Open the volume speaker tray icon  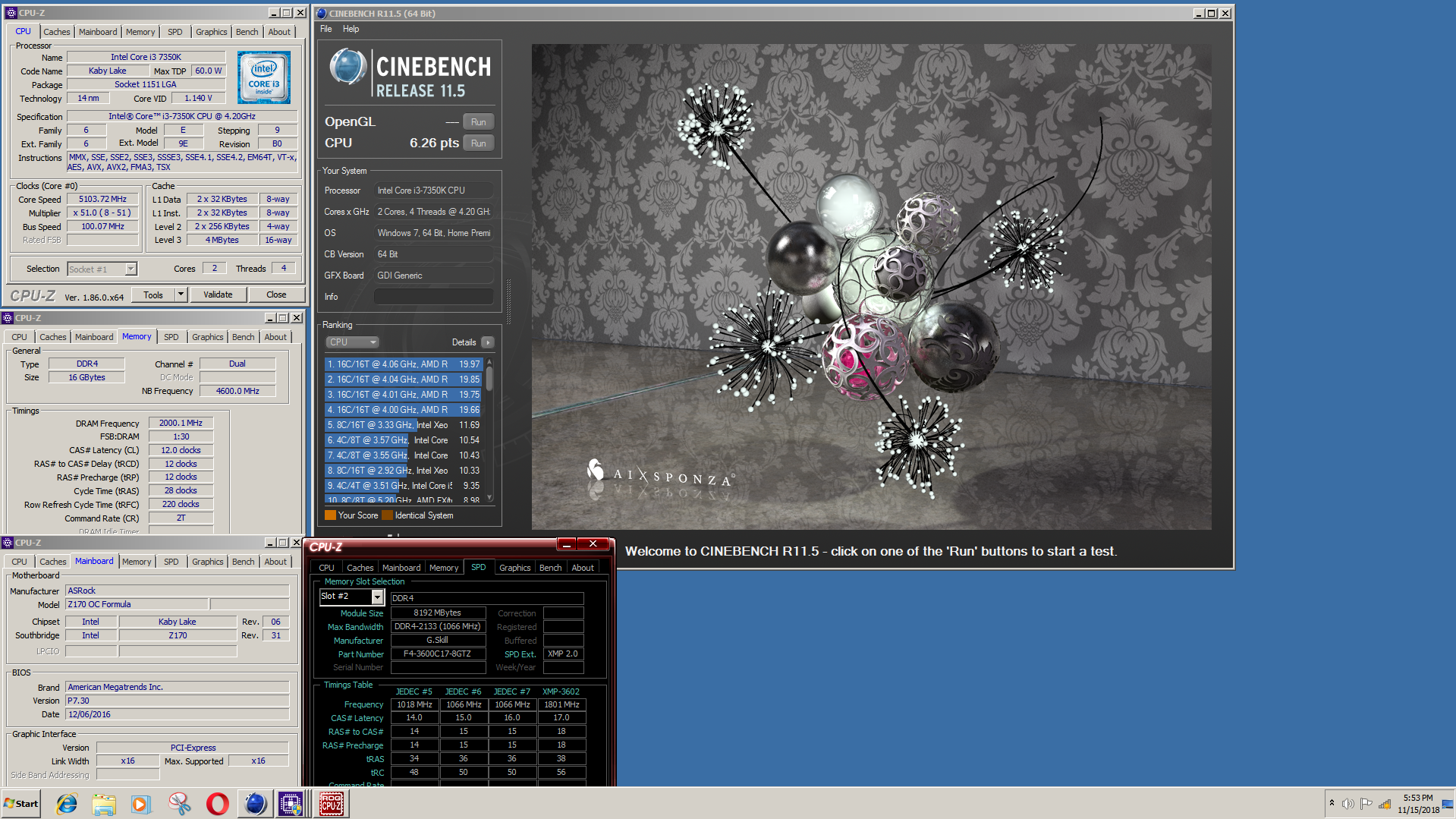click(x=1348, y=804)
